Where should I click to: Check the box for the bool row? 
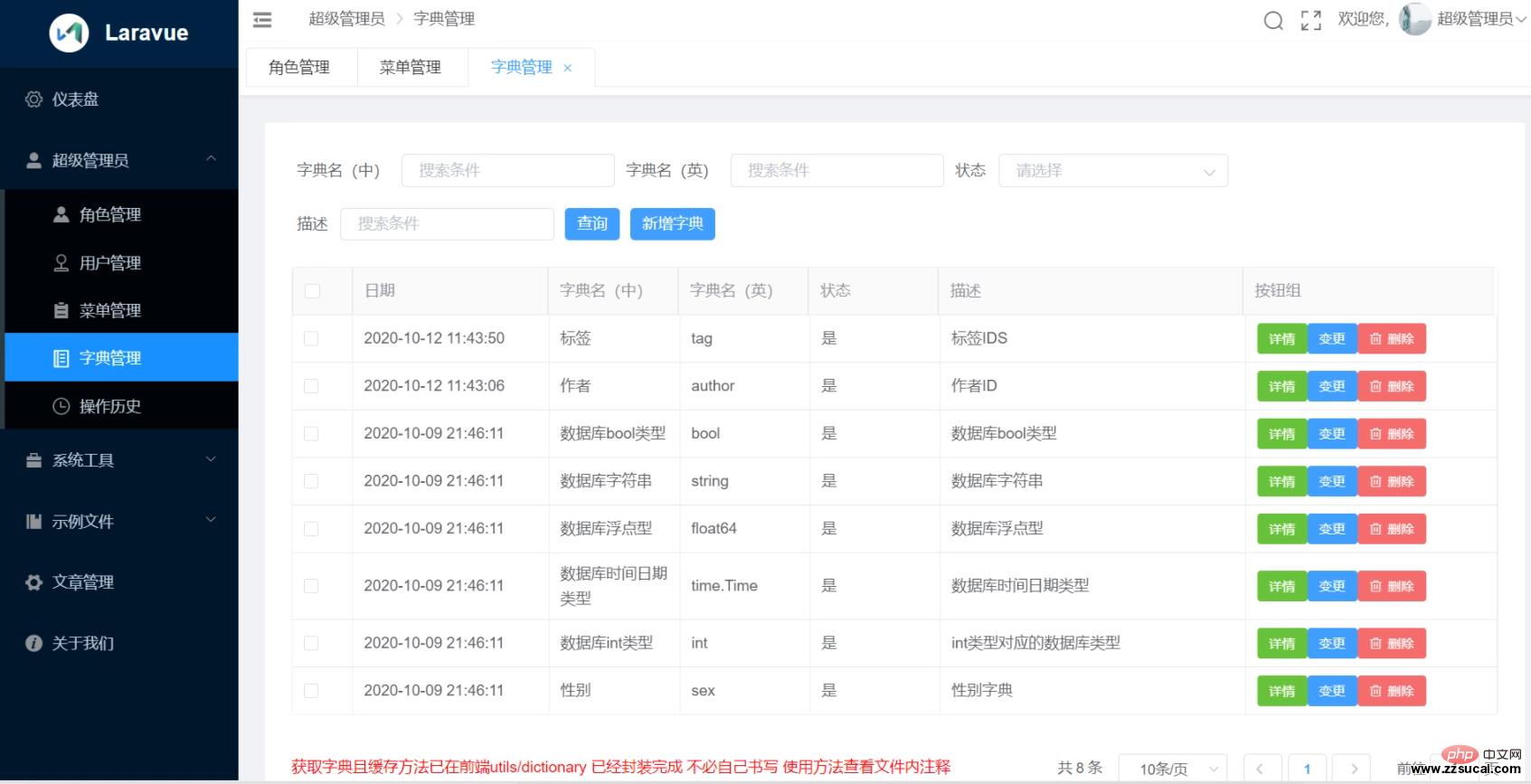311,434
